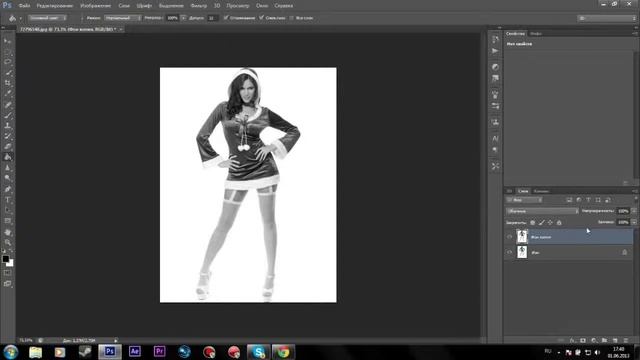Select the Quick Selection tool
Image resolution: width=640 pixels, height=360 pixels.
(x=7, y=73)
